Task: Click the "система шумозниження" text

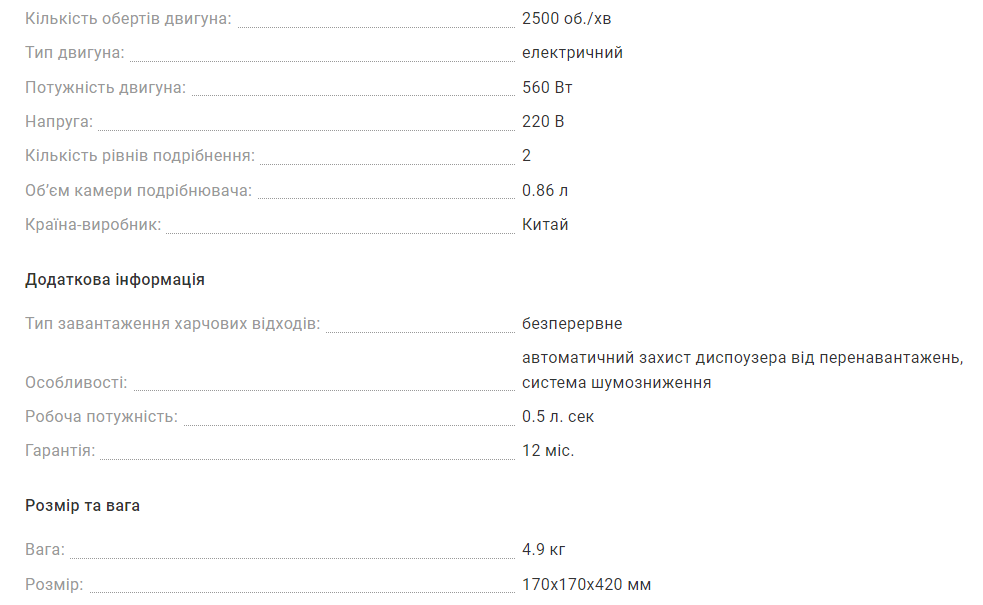Action: tap(616, 383)
